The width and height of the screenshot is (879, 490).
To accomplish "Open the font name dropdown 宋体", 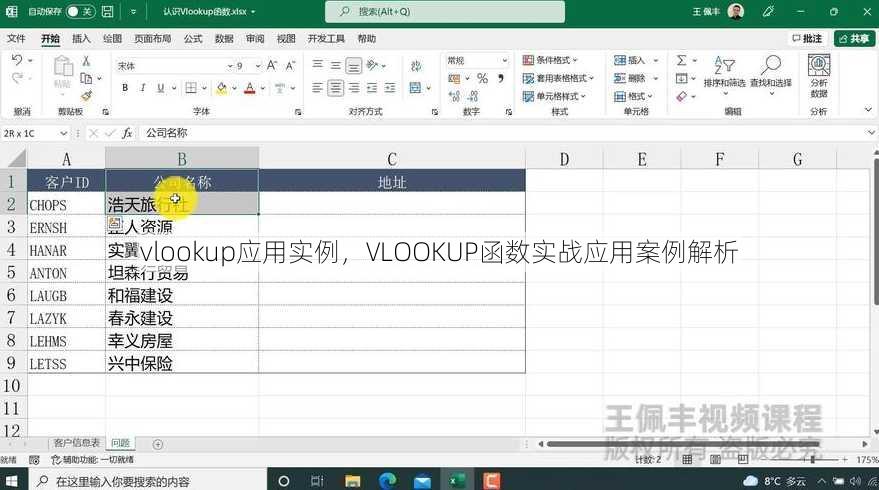I will pyautogui.click(x=230, y=66).
